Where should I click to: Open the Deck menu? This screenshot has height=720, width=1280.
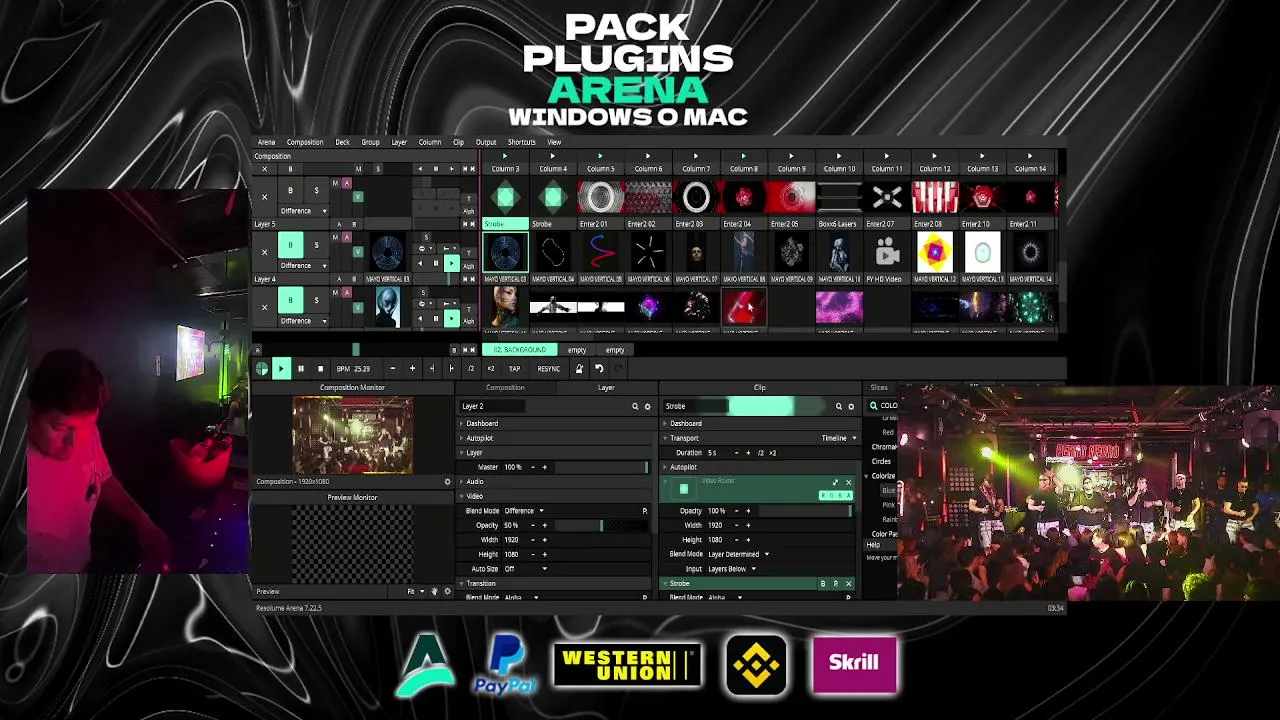pyautogui.click(x=342, y=142)
